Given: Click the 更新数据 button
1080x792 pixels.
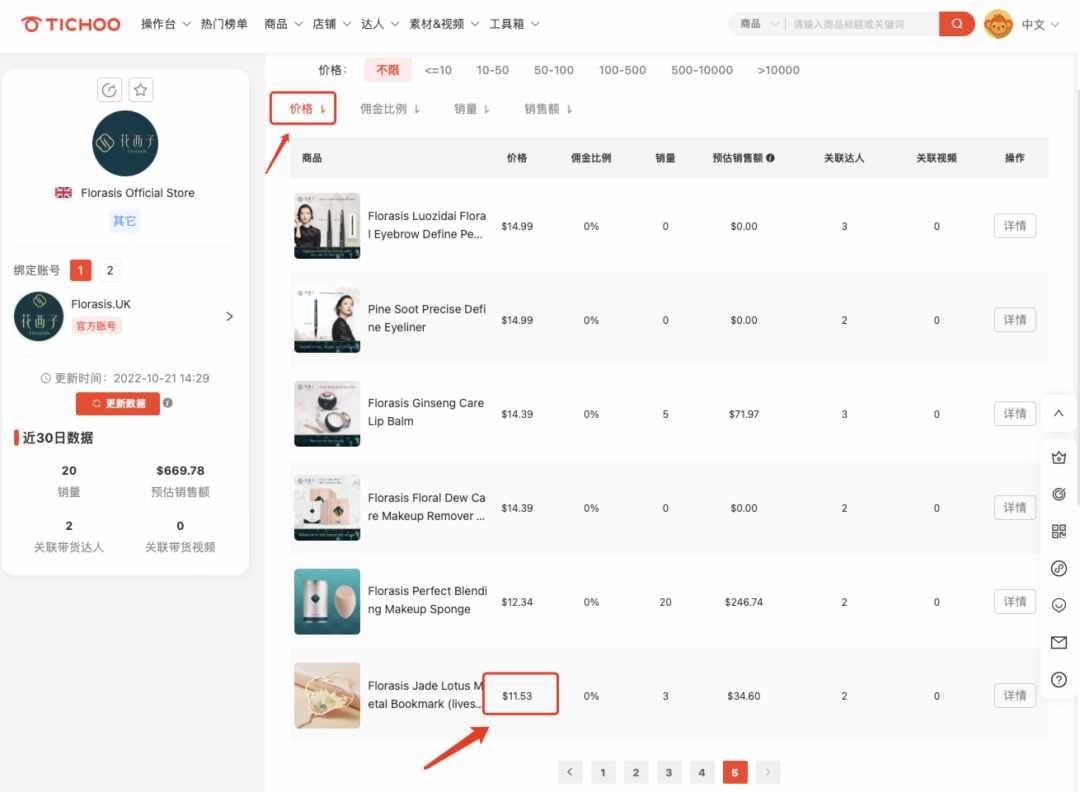Looking at the screenshot, I should (x=118, y=404).
